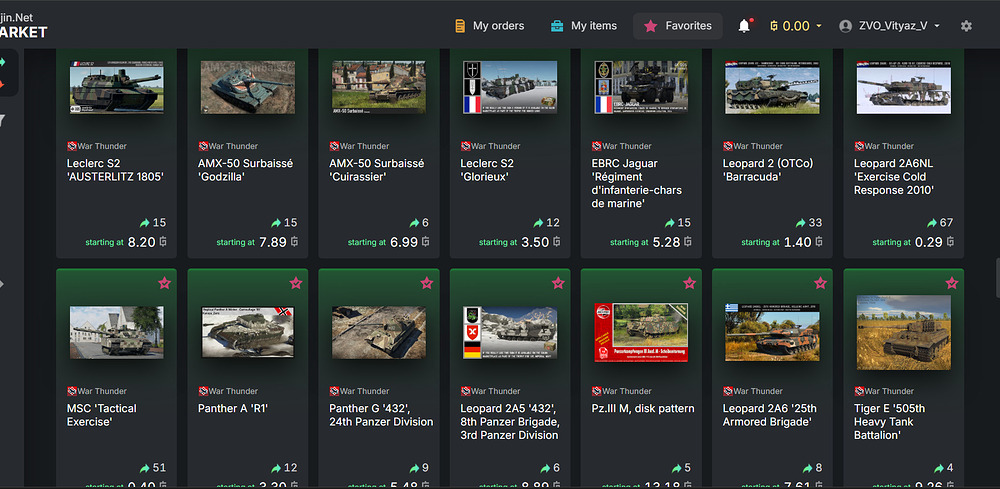
Task: Unfavorite Panther A 'R1' star
Action: pos(296,283)
